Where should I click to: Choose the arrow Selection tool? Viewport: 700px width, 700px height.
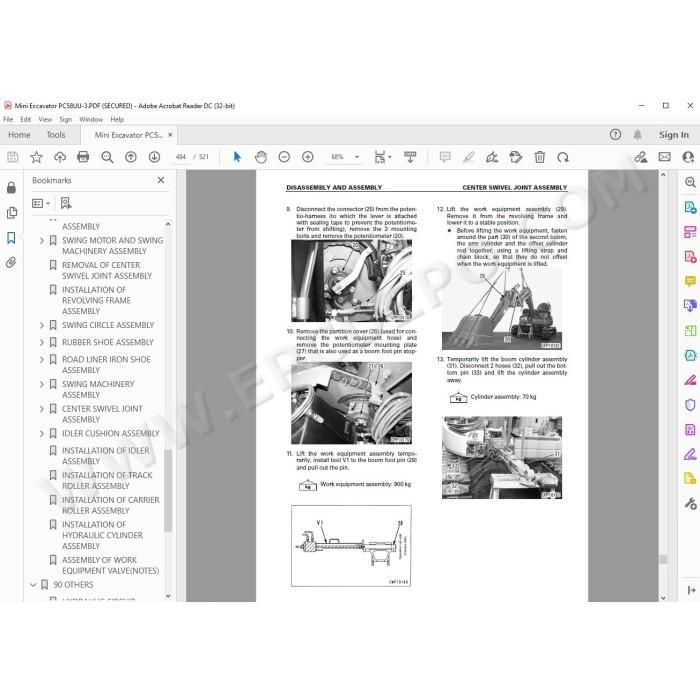click(237, 157)
